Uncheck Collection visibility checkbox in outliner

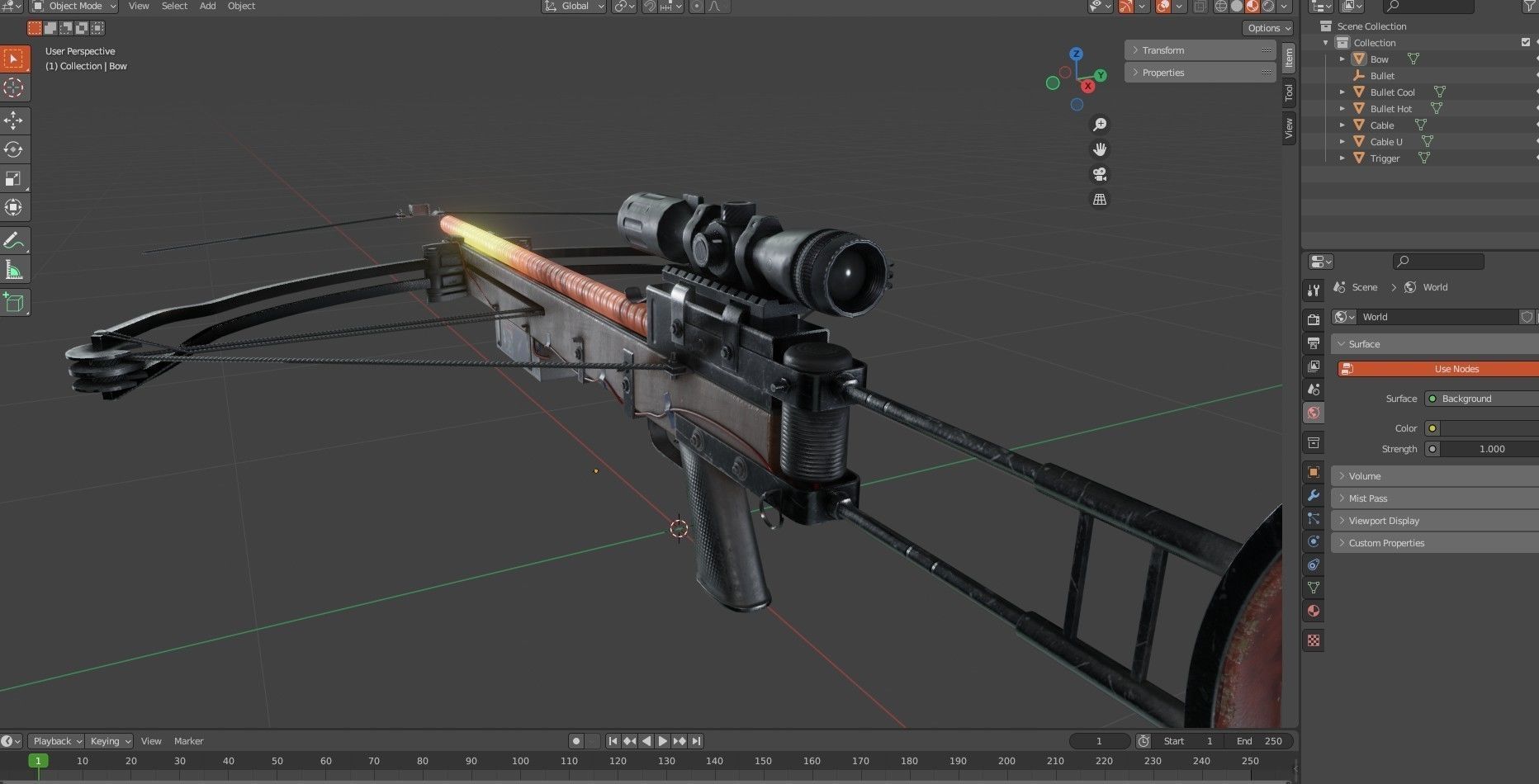[x=1526, y=42]
